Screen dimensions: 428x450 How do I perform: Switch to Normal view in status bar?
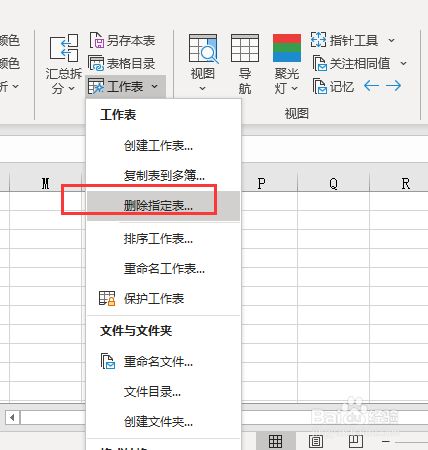coord(276,441)
